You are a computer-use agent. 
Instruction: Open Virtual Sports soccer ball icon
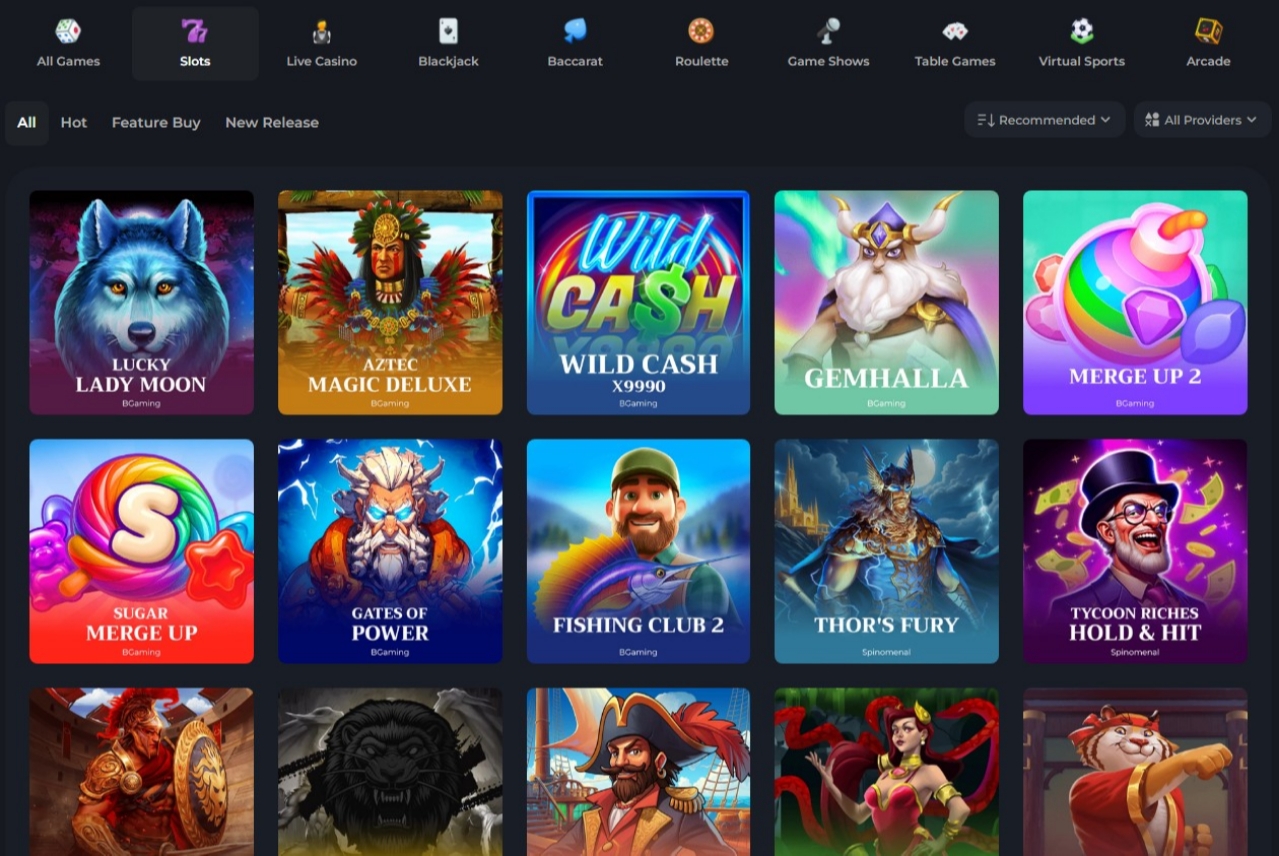tap(1082, 31)
